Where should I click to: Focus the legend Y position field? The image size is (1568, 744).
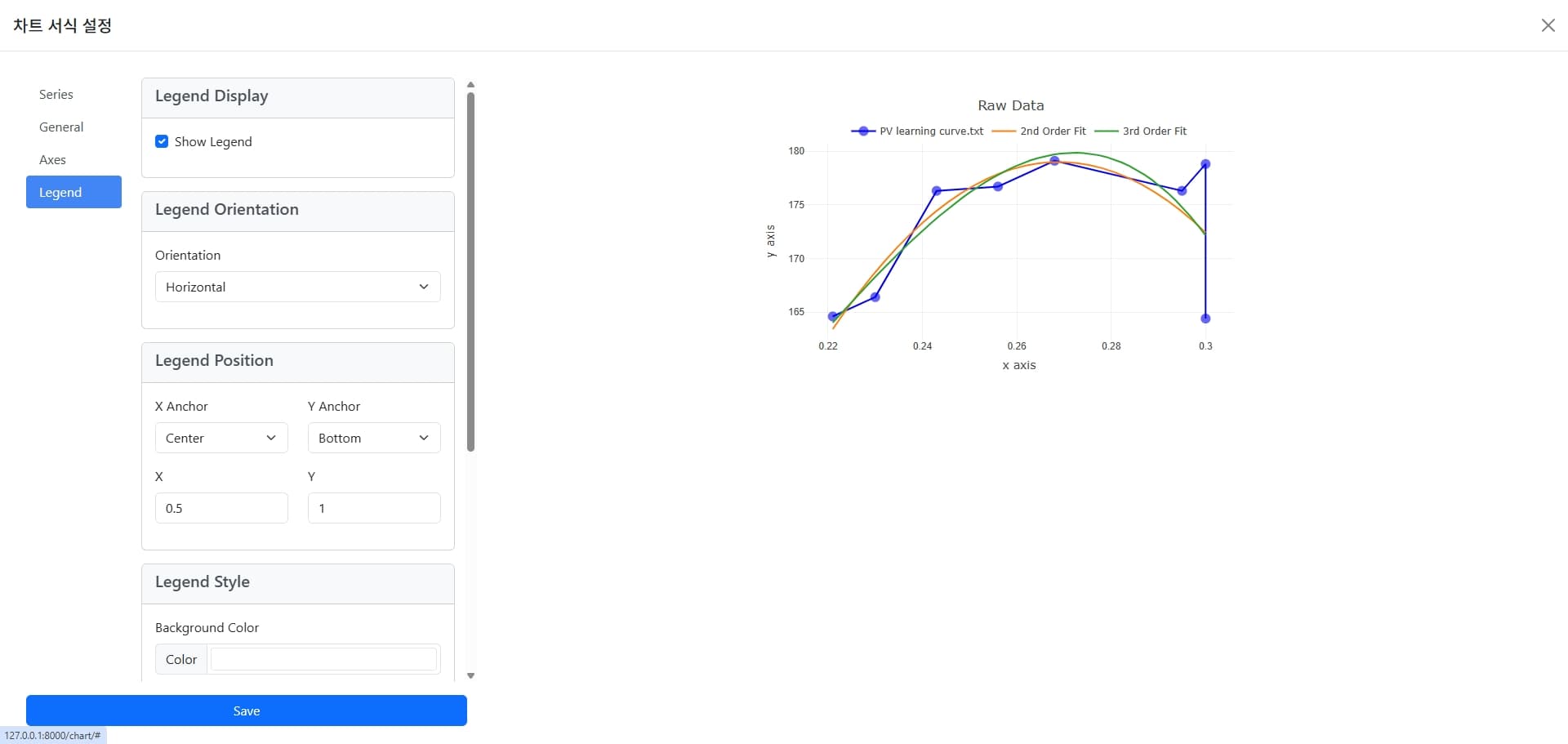[374, 508]
